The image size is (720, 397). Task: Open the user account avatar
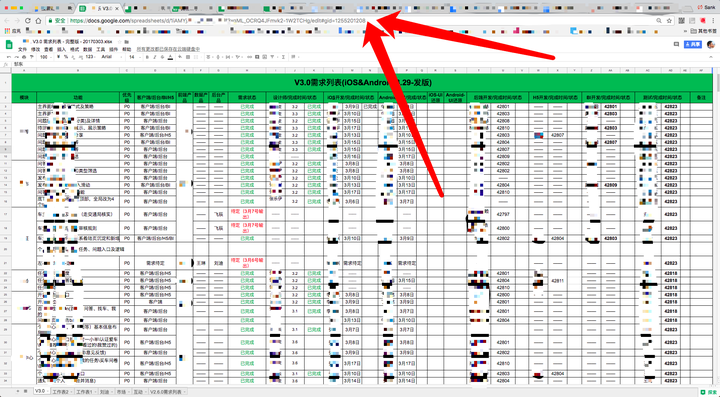(711, 45)
